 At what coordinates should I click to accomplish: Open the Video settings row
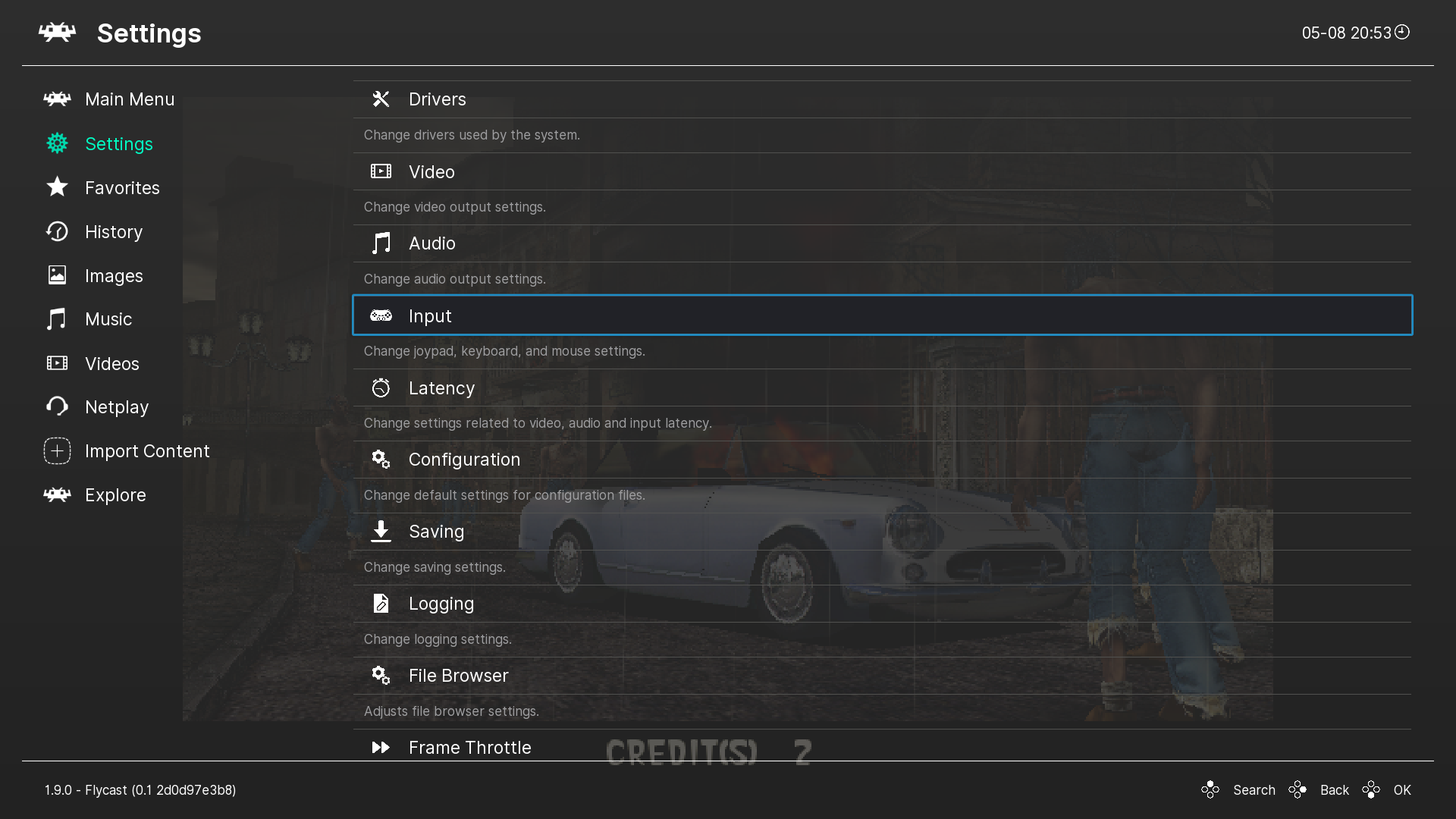point(882,171)
